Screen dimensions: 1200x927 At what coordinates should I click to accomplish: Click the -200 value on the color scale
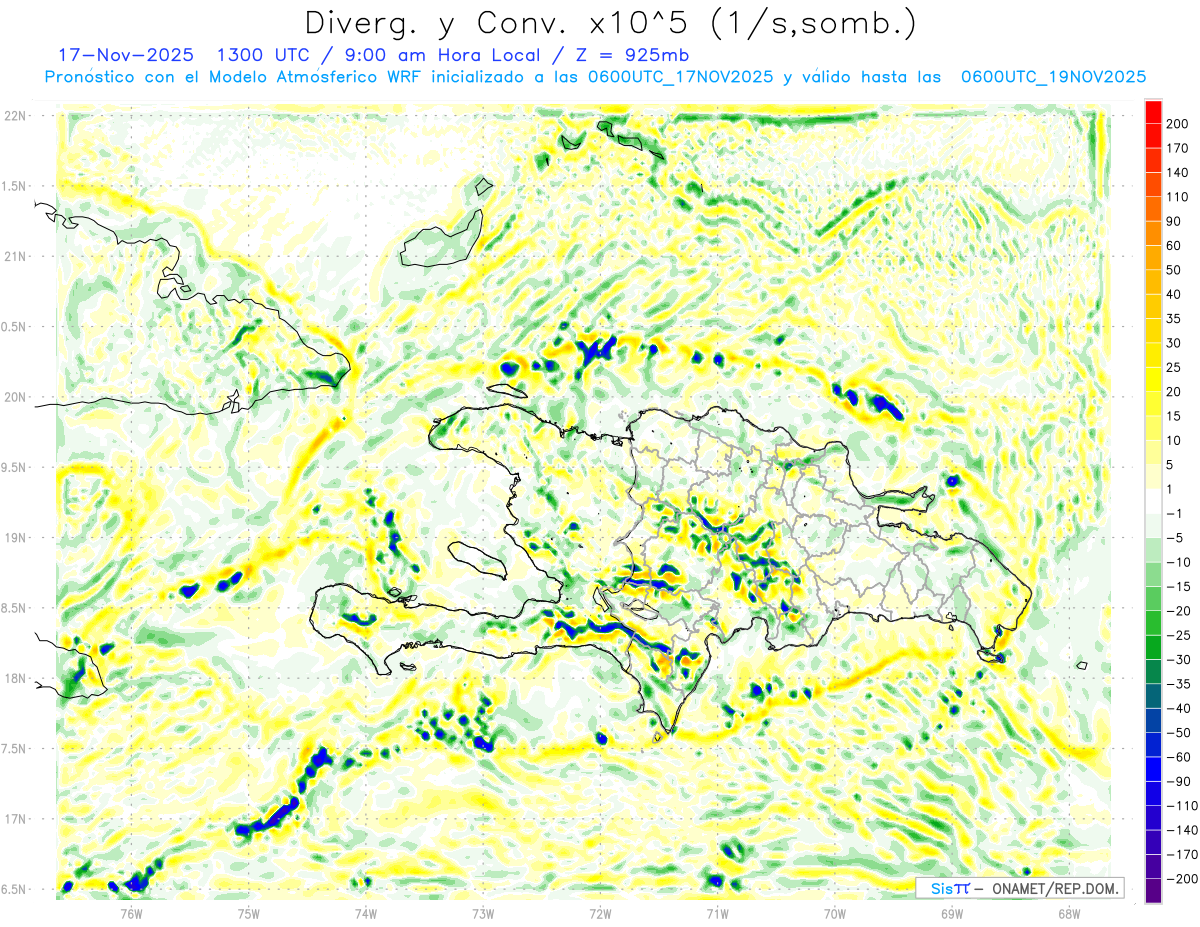[1183, 879]
